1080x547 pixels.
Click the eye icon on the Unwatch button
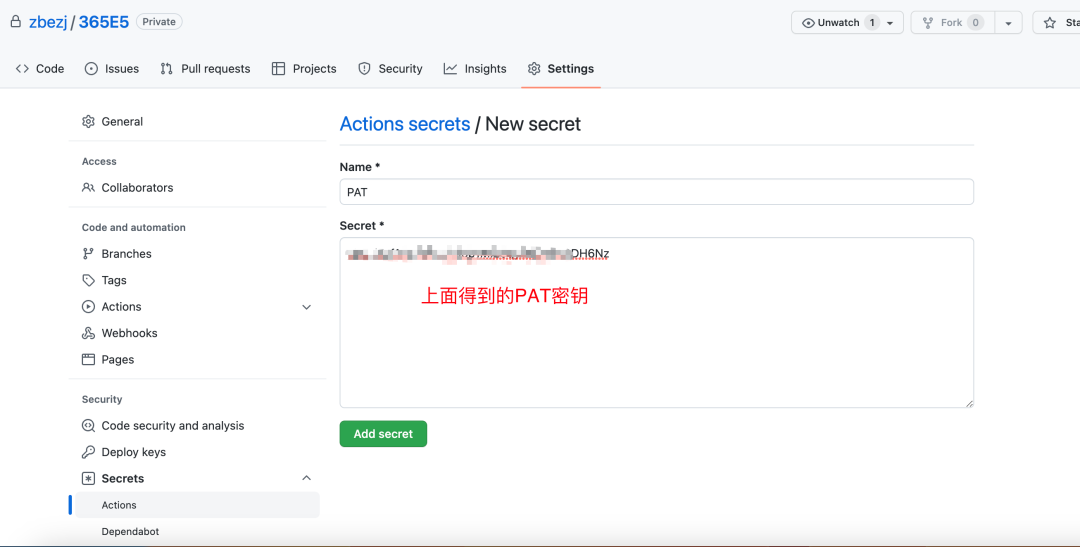pyautogui.click(x=808, y=23)
